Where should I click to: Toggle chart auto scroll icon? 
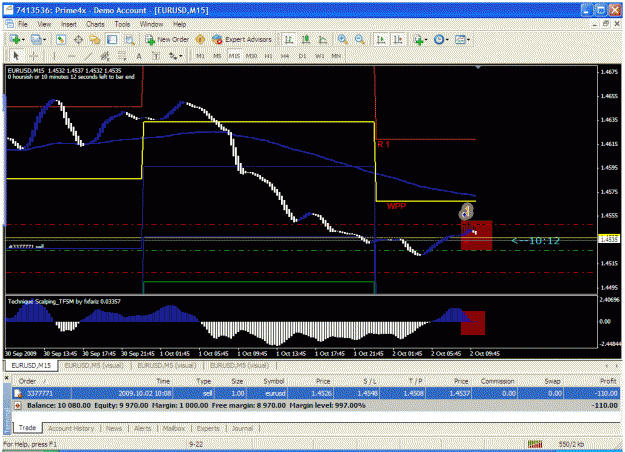[x=381, y=39]
